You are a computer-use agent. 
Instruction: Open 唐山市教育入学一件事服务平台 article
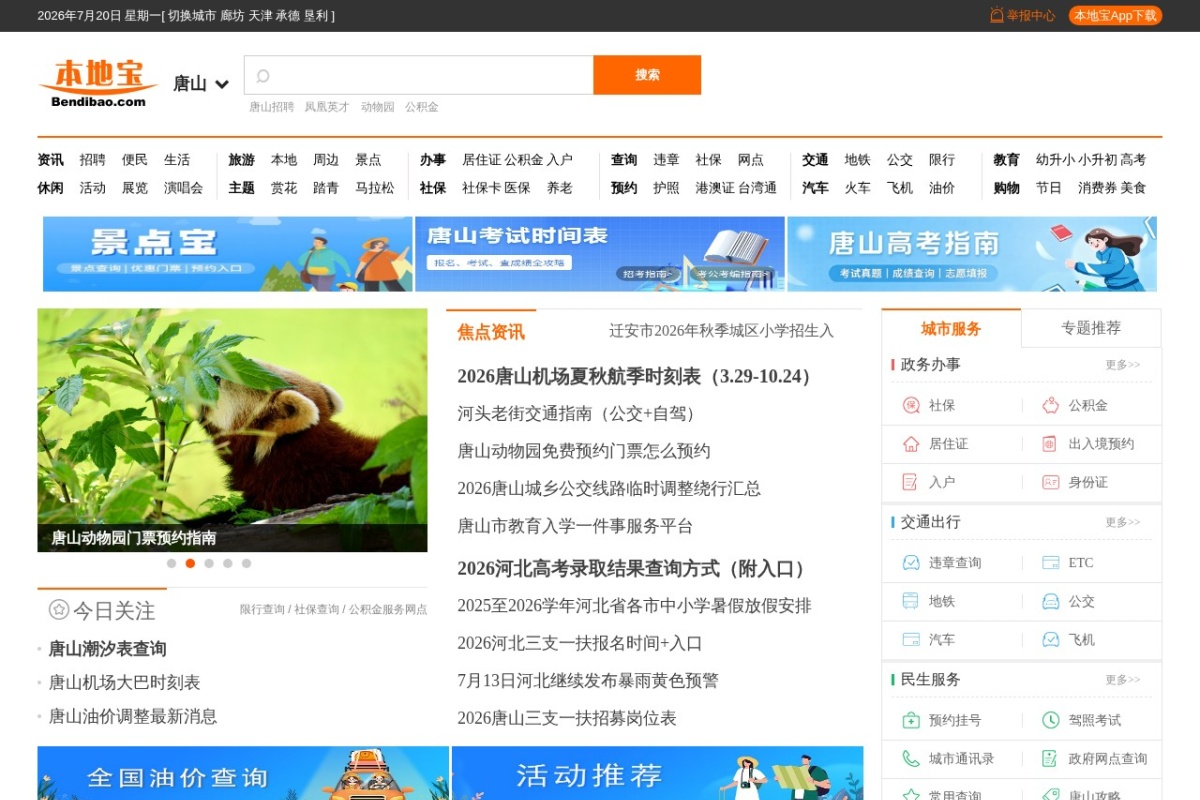(575, 526)
